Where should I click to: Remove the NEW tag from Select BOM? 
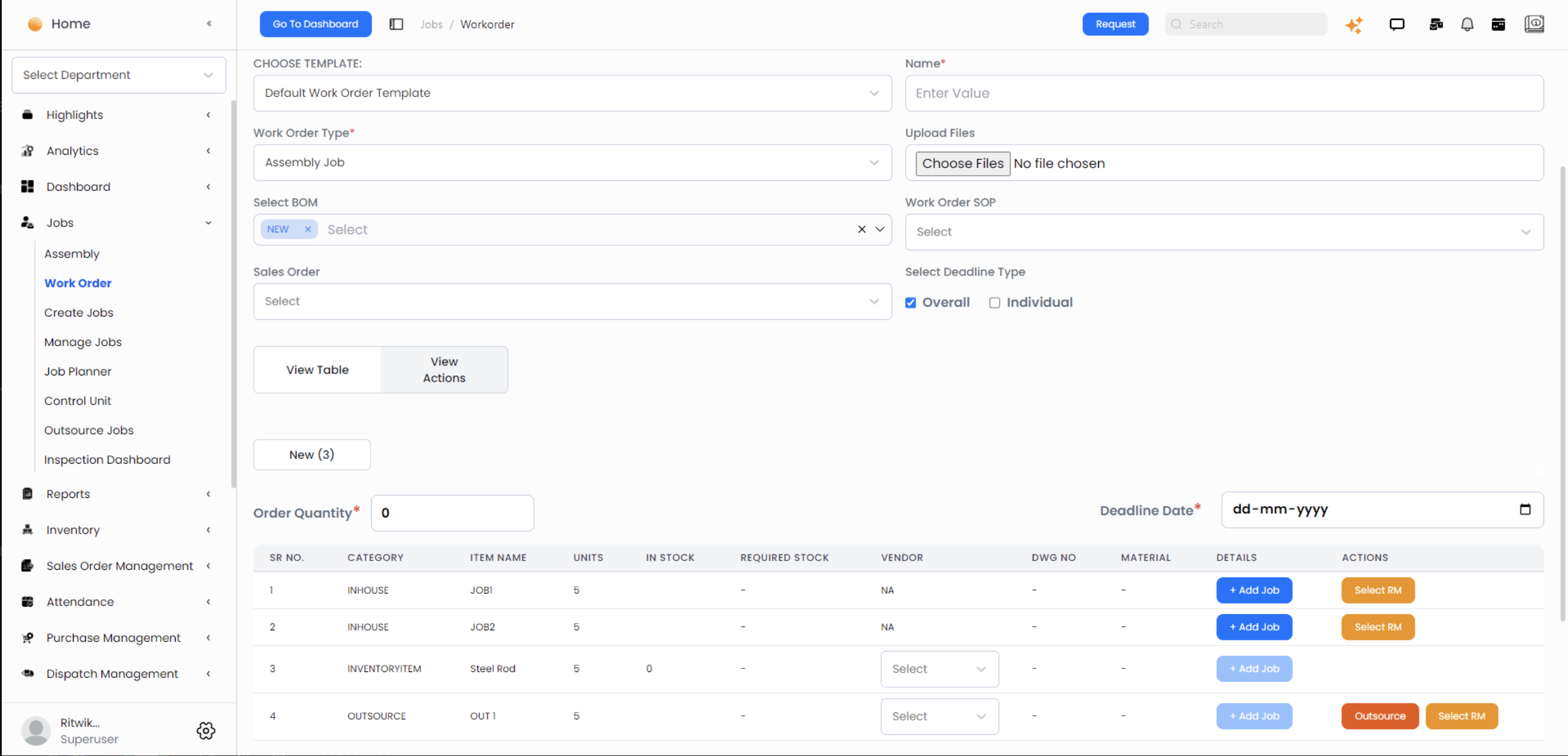(x=308, y=229)
